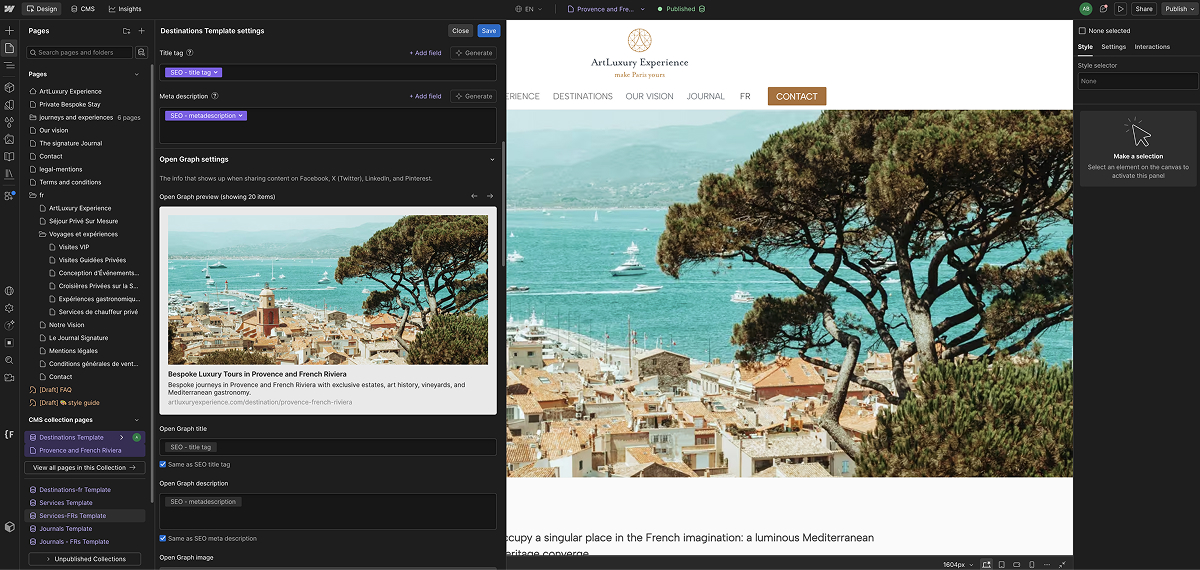The height and width of the screenshot is (570, 1200).
Task: Expand Unpublished Collections
Action: pos(84,559)
